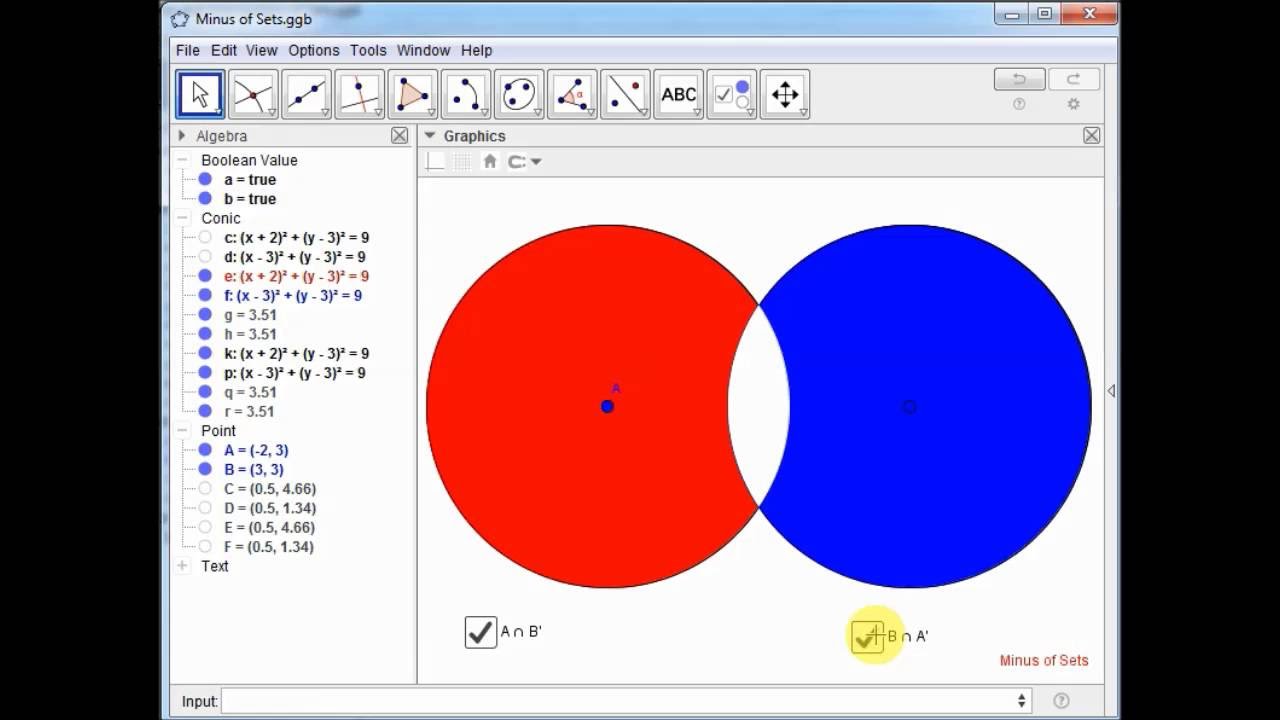Close the Algebra view panel

click(x=399, y=135)
